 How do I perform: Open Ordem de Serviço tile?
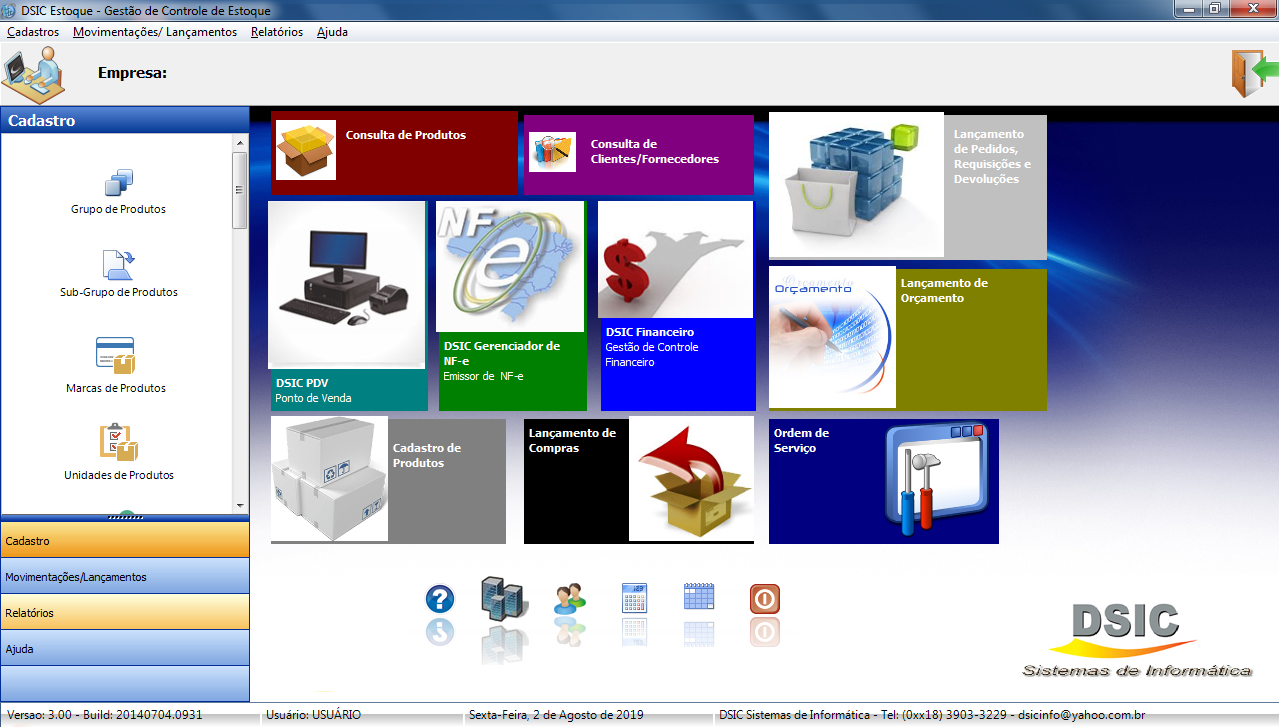[883, 481]
